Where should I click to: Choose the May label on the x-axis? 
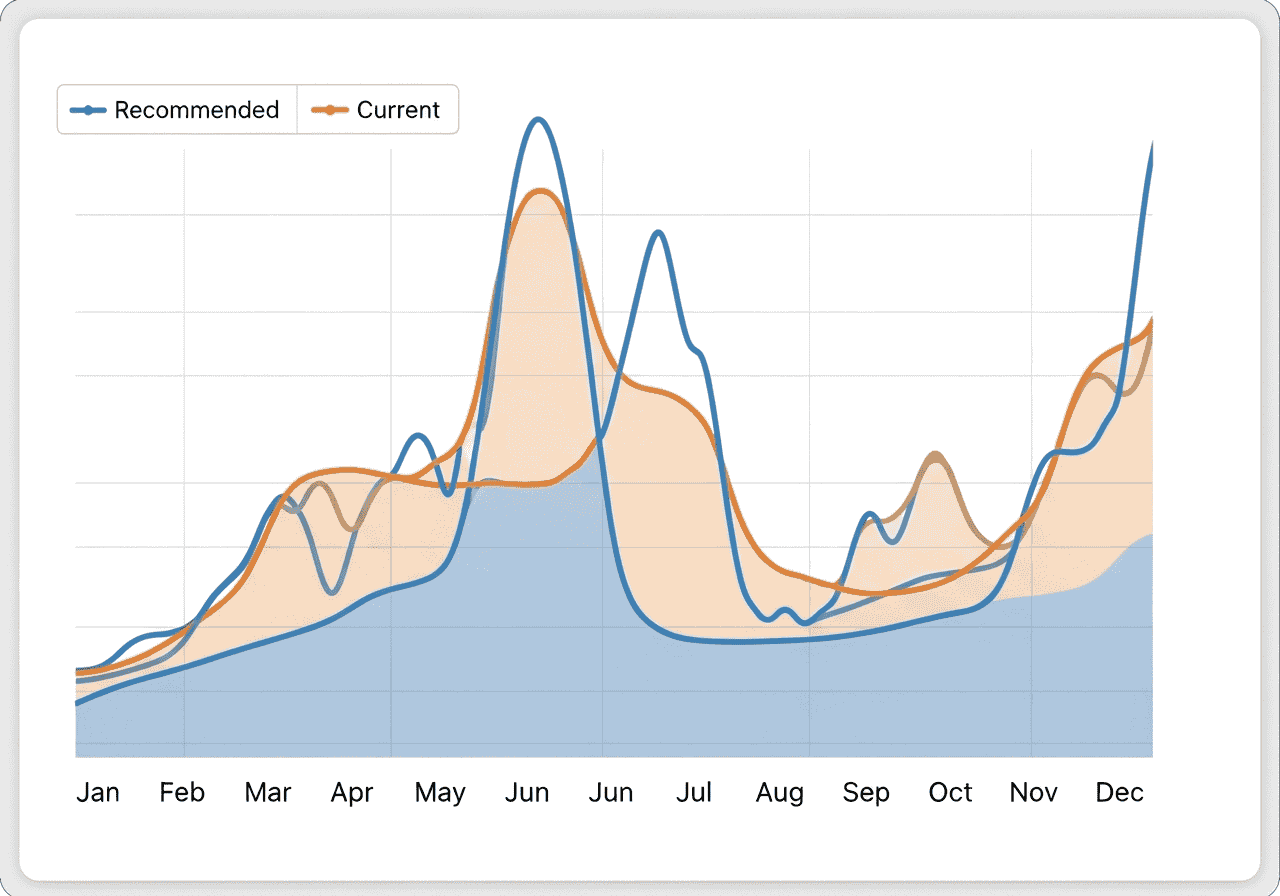point(440,793)
